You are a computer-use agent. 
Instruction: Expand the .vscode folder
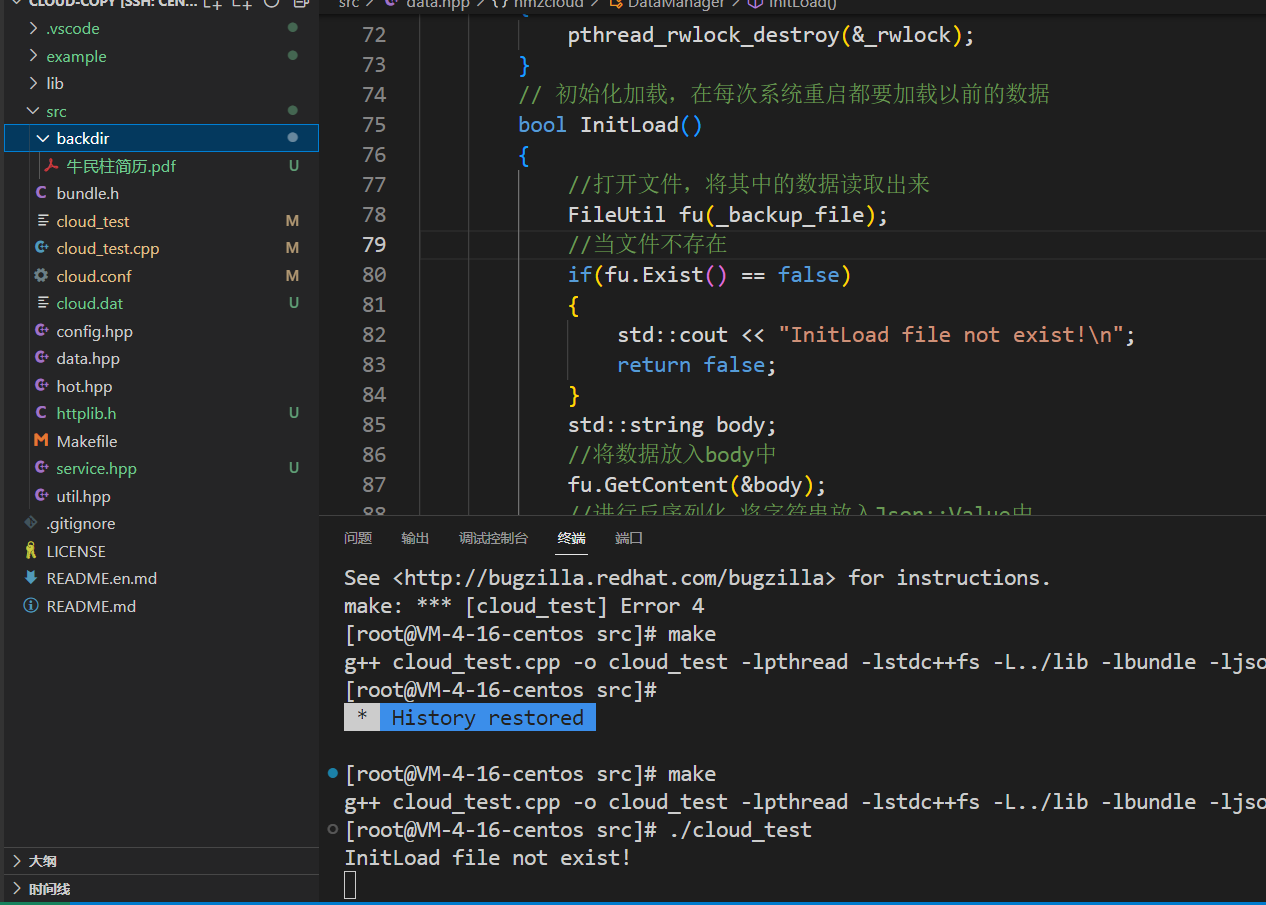coord(35,29)
